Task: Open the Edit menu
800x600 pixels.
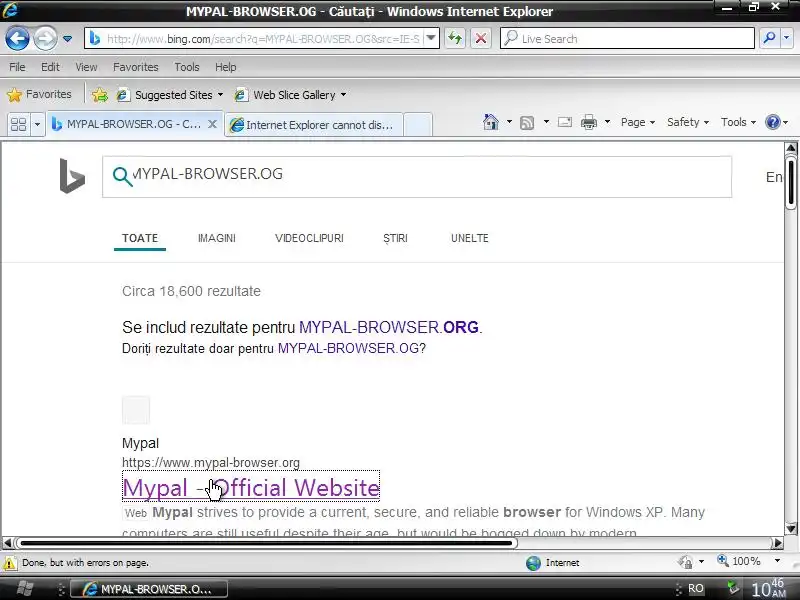Action: (50, 67)
